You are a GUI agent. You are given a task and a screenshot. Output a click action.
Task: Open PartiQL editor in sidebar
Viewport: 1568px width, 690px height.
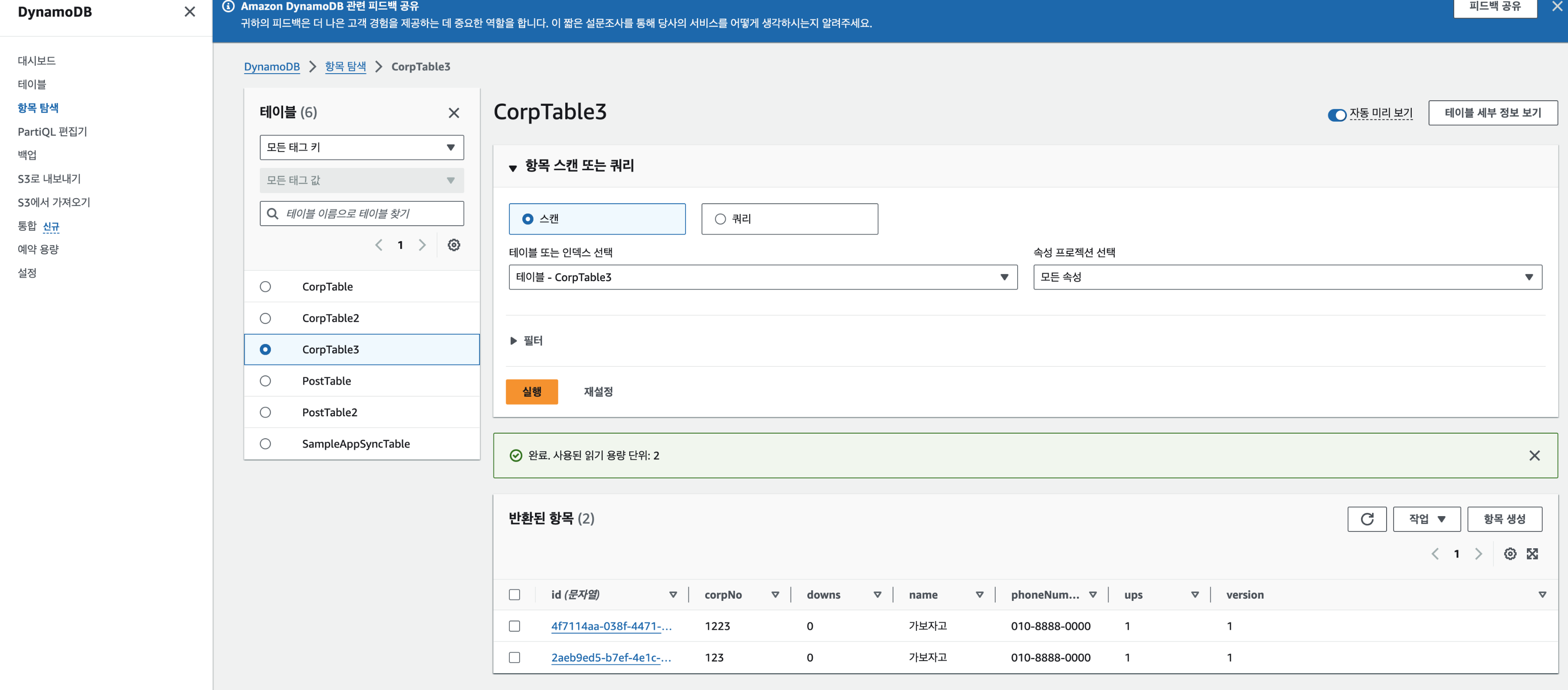tap(52, 131)
